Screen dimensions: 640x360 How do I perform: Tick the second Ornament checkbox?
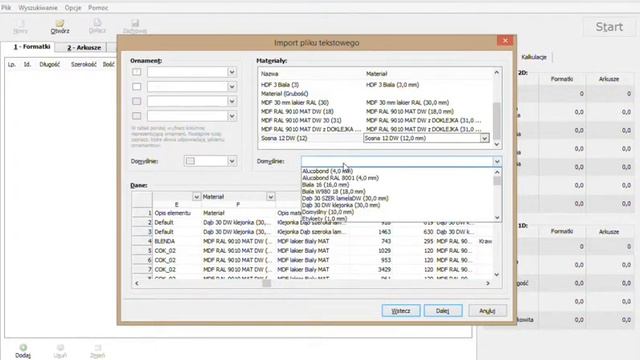point(137,87)
